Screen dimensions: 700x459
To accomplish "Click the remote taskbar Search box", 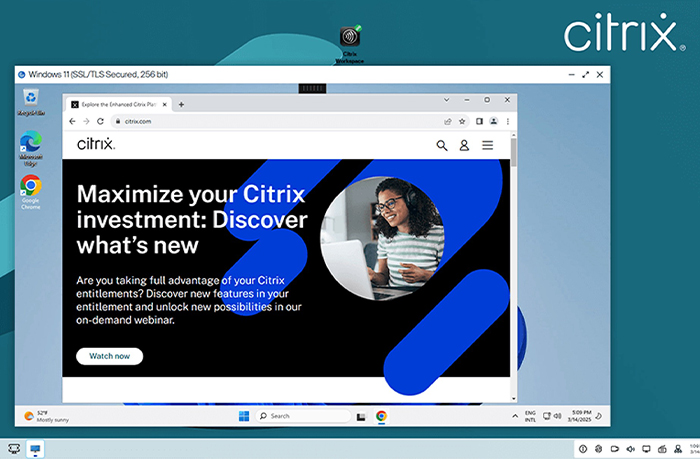I will point(304,416).
